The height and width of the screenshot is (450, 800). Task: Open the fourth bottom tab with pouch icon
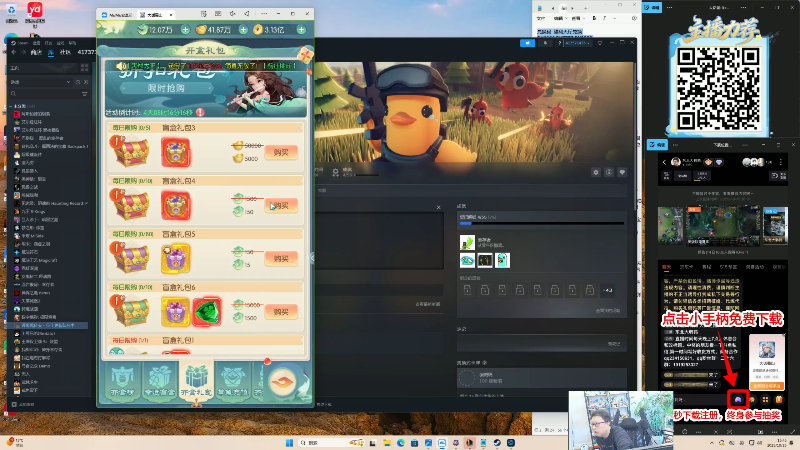click(233, 381)
